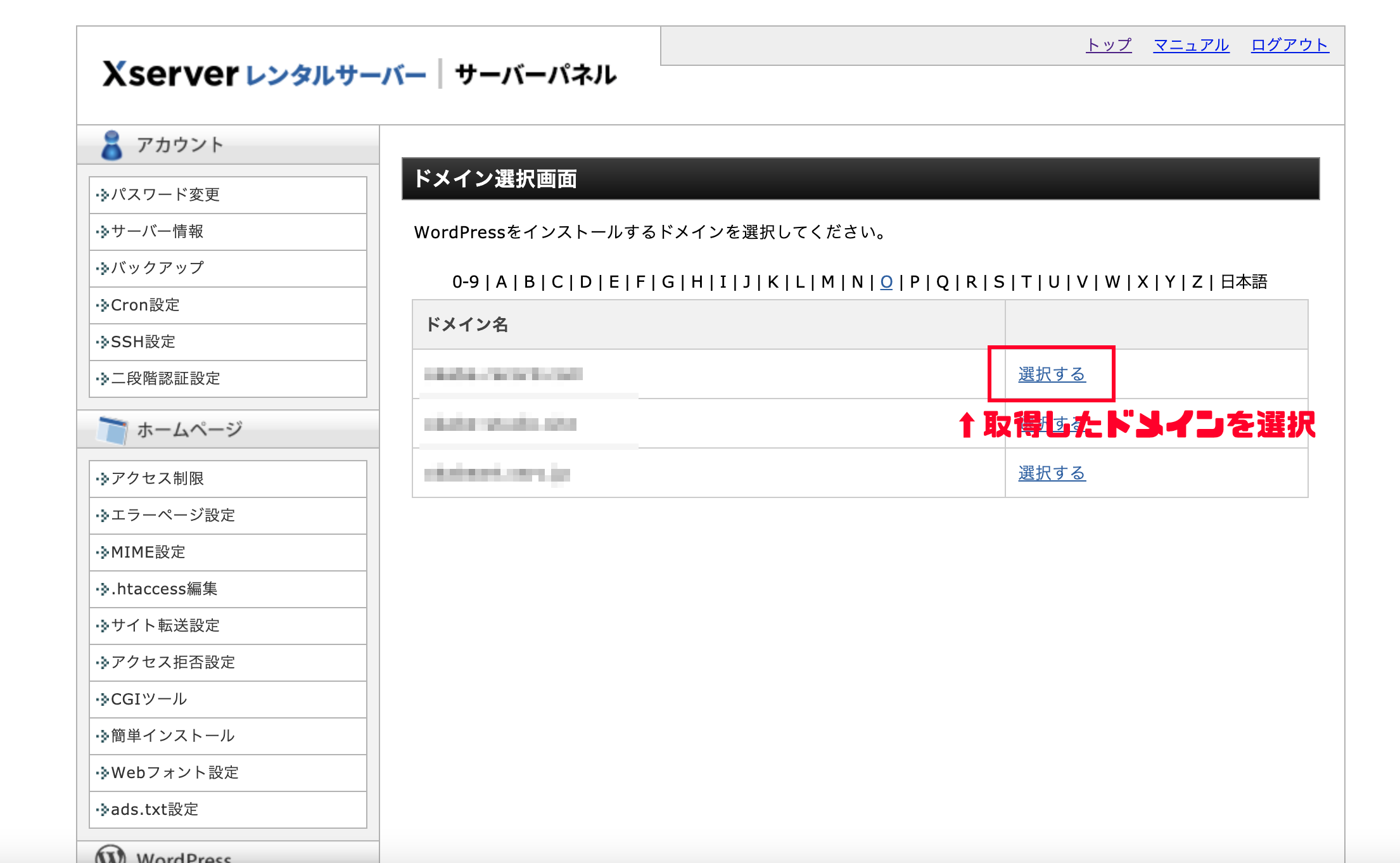This screenshot has height=863, width=1400.
Task: Open ads.txt設定 menu item
Action: point(155,809)
